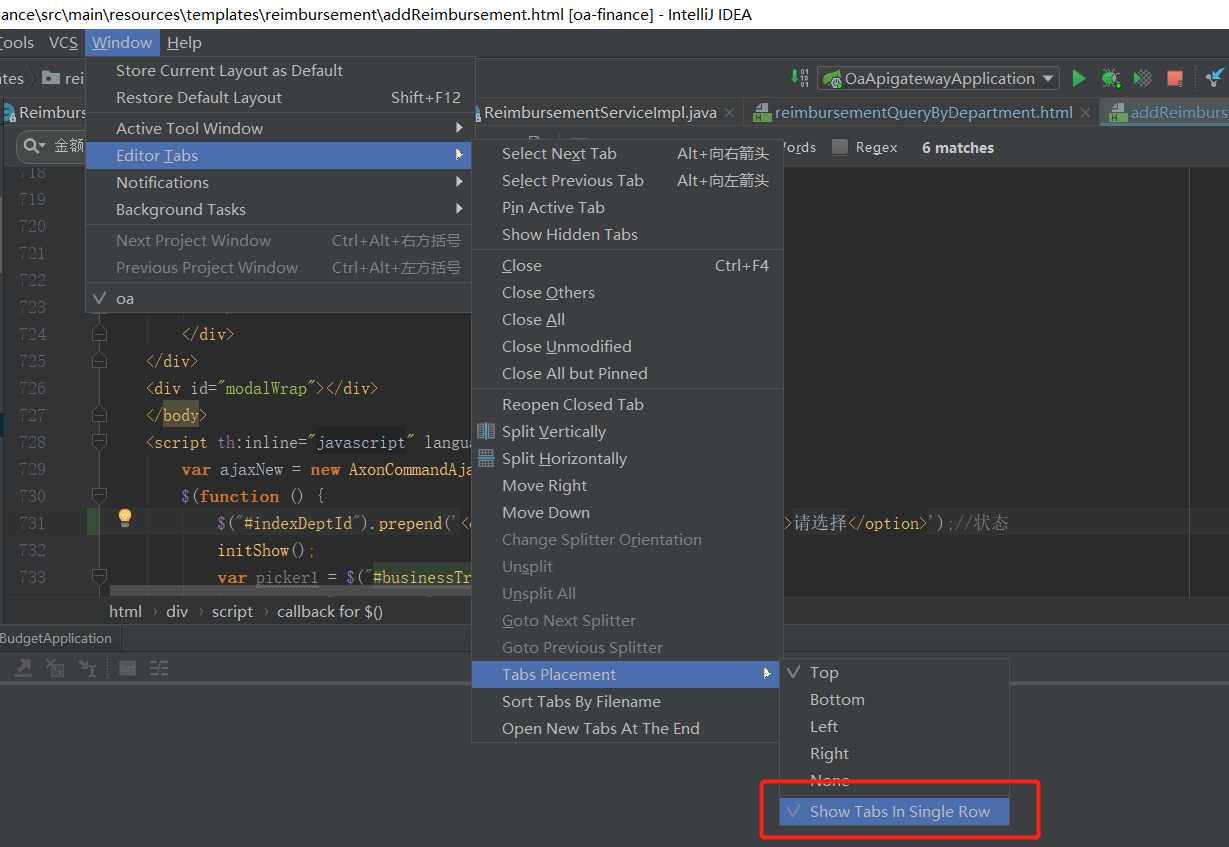Choose Move Right
Viewport: 1229px width, 847px height.
click(626, 486)
